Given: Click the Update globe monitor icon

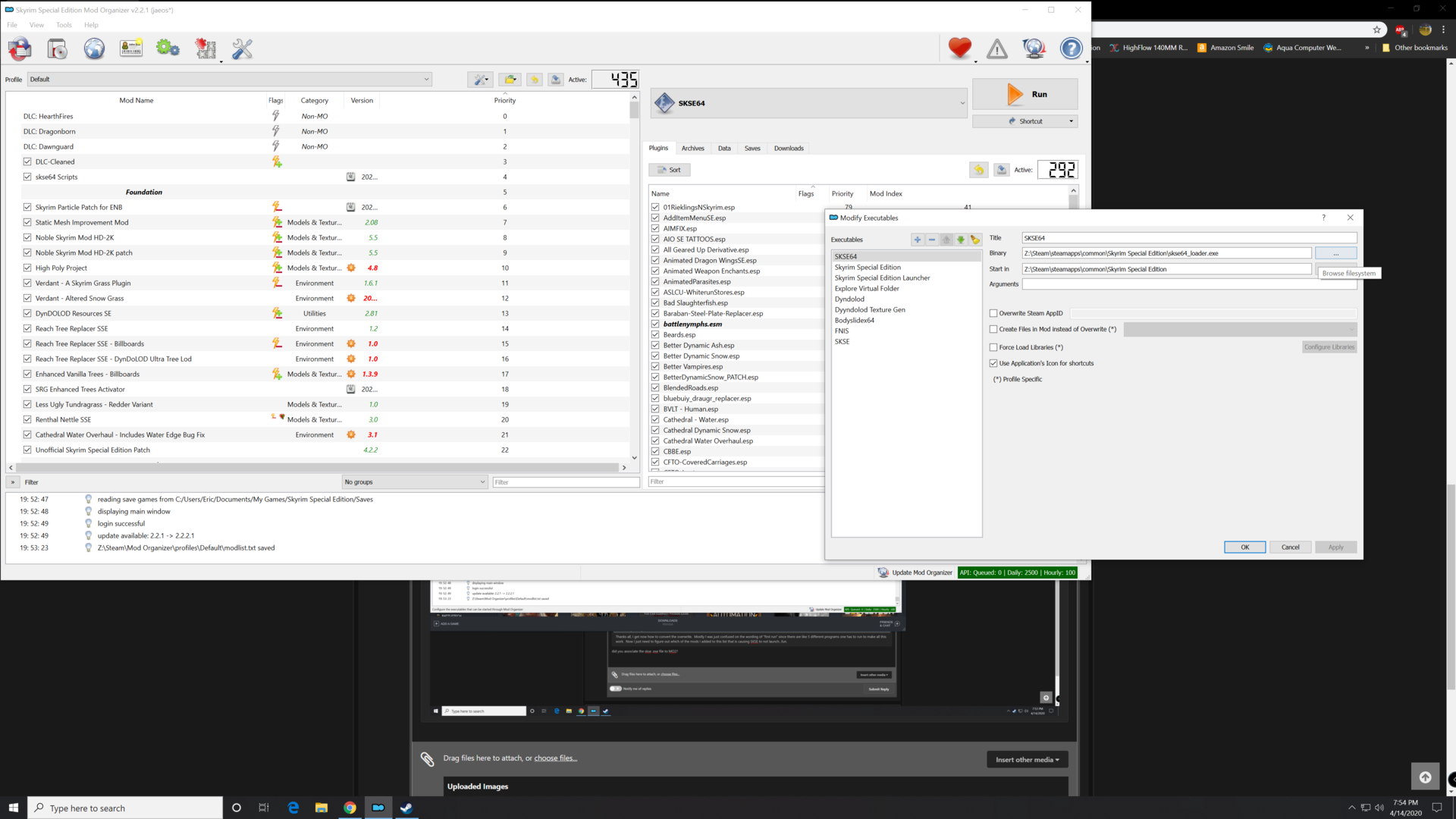Looking at the screenshot, I should [1034, 49].
